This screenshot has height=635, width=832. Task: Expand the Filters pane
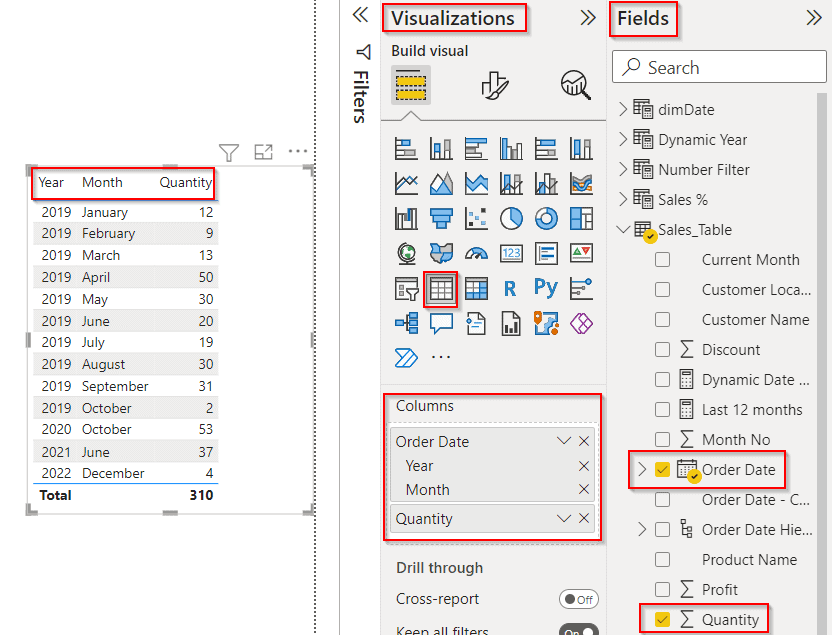click(360, 15)
